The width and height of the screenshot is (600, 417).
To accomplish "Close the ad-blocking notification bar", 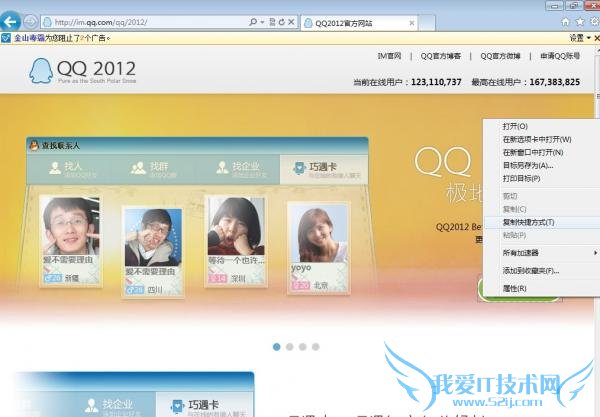I will coord(597,38).
